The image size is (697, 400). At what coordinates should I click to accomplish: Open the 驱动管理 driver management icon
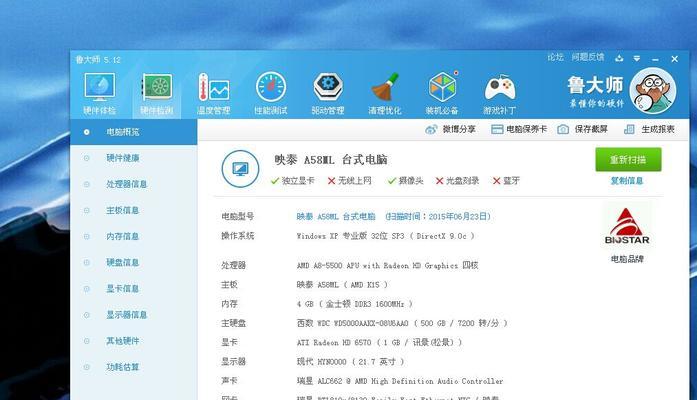(x=328, y=87)
